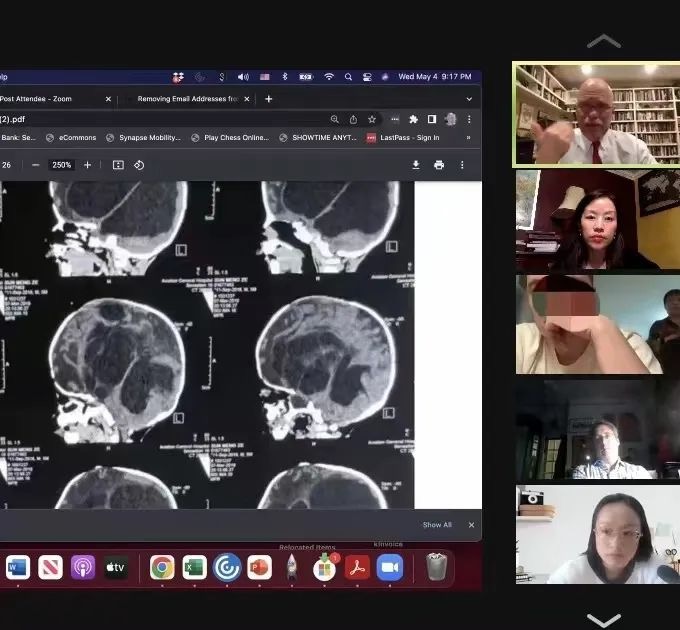The image size is (680, 630).
Task: Print the PDF document
Action: pyautogui.click(x=439, y=165)
